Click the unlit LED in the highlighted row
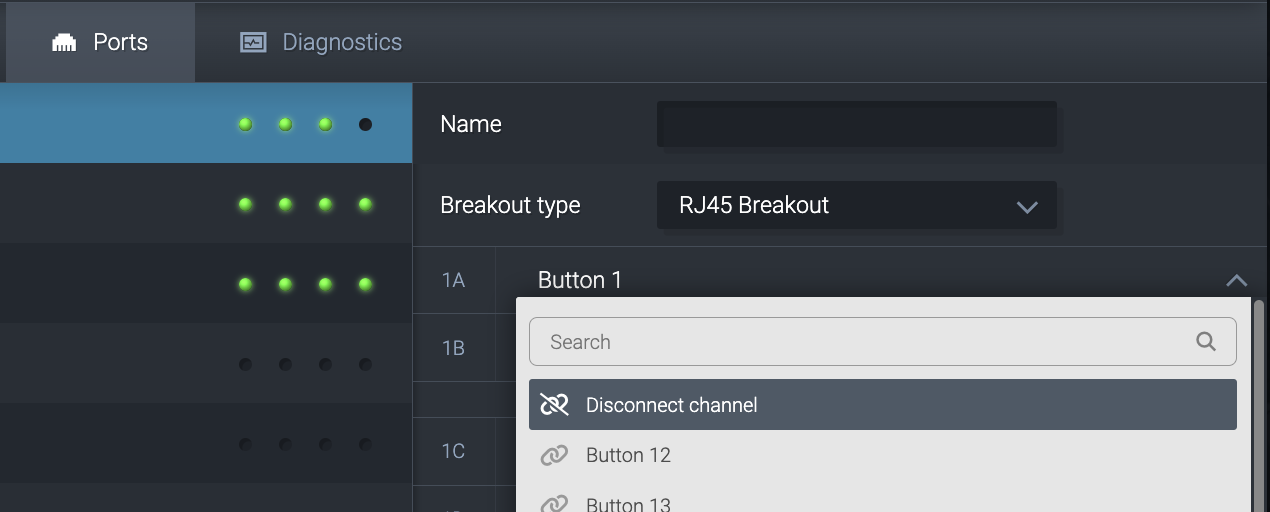This screenshot has height=512, width=1270. click(x=365, y=125)
